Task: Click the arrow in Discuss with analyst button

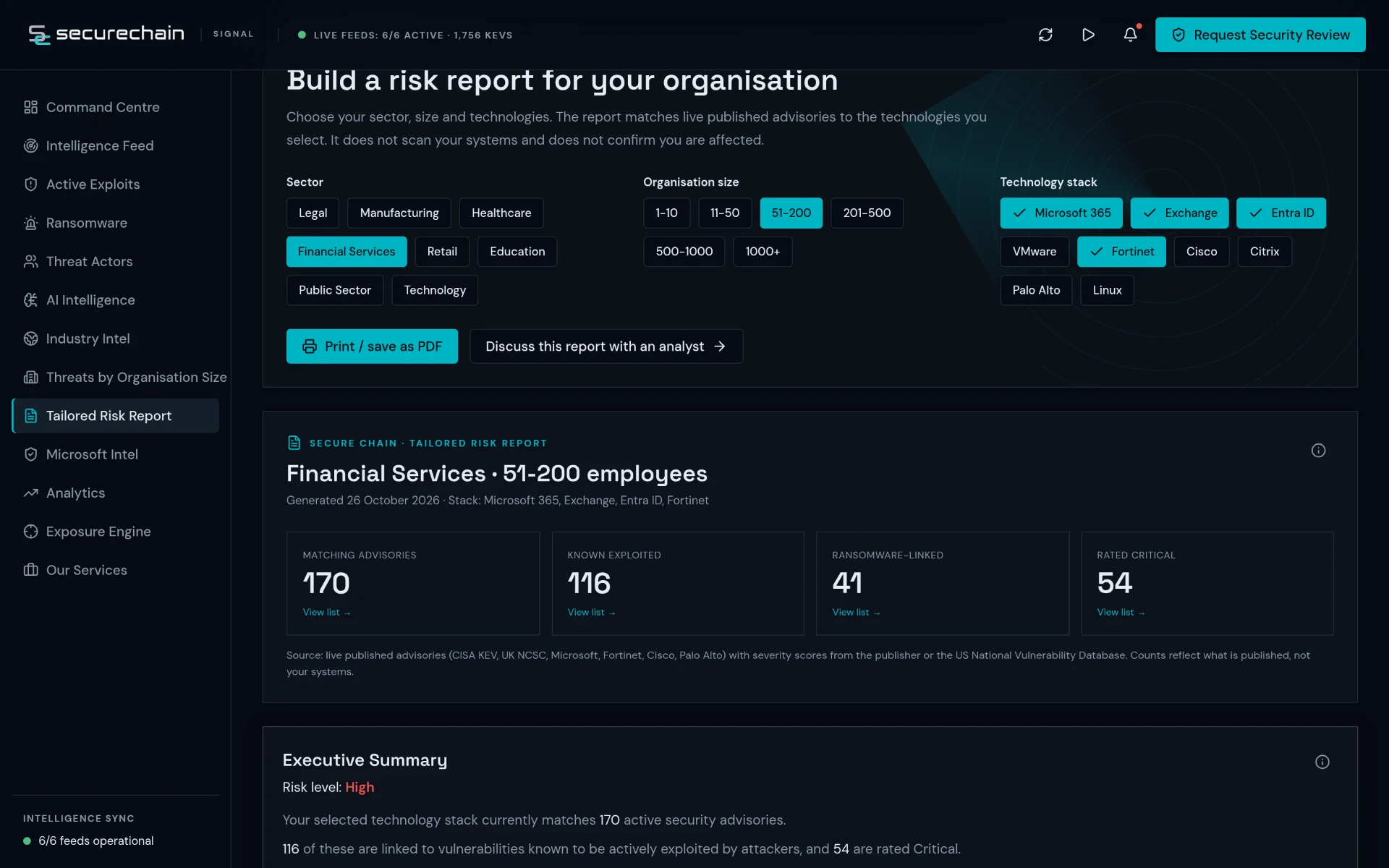Action: (x=719, y=346)
